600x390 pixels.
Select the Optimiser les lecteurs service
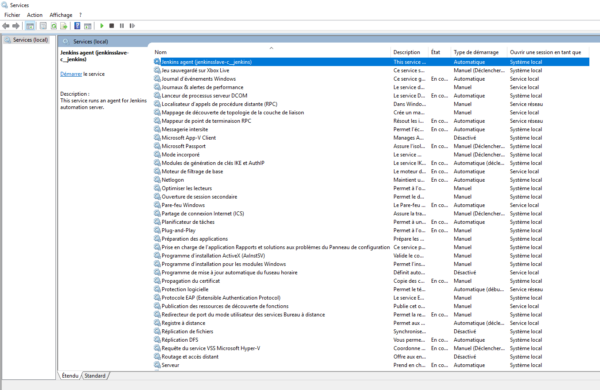coord(371,188)
